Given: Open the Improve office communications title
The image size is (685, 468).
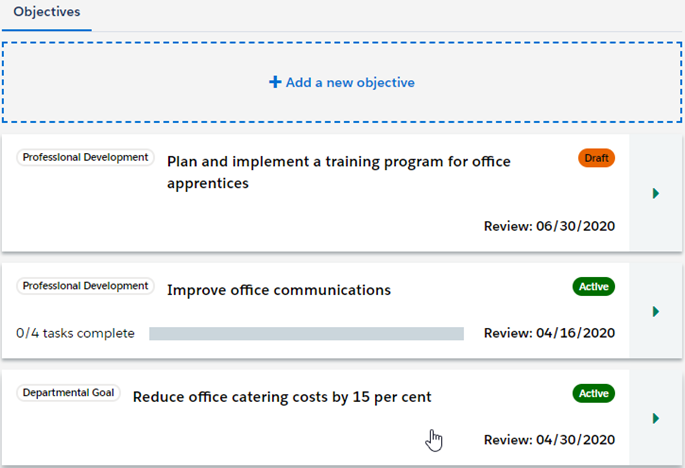Looking at the screenshot, I should tap(278, 290).
